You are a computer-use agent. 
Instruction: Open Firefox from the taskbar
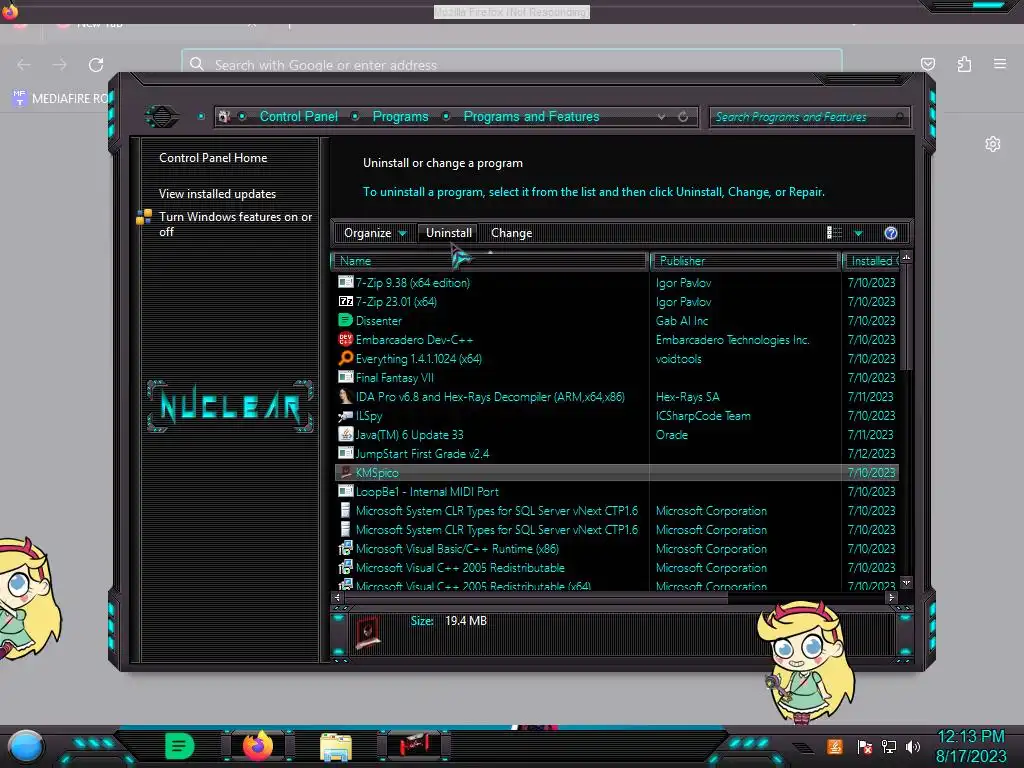click(257, 746)
